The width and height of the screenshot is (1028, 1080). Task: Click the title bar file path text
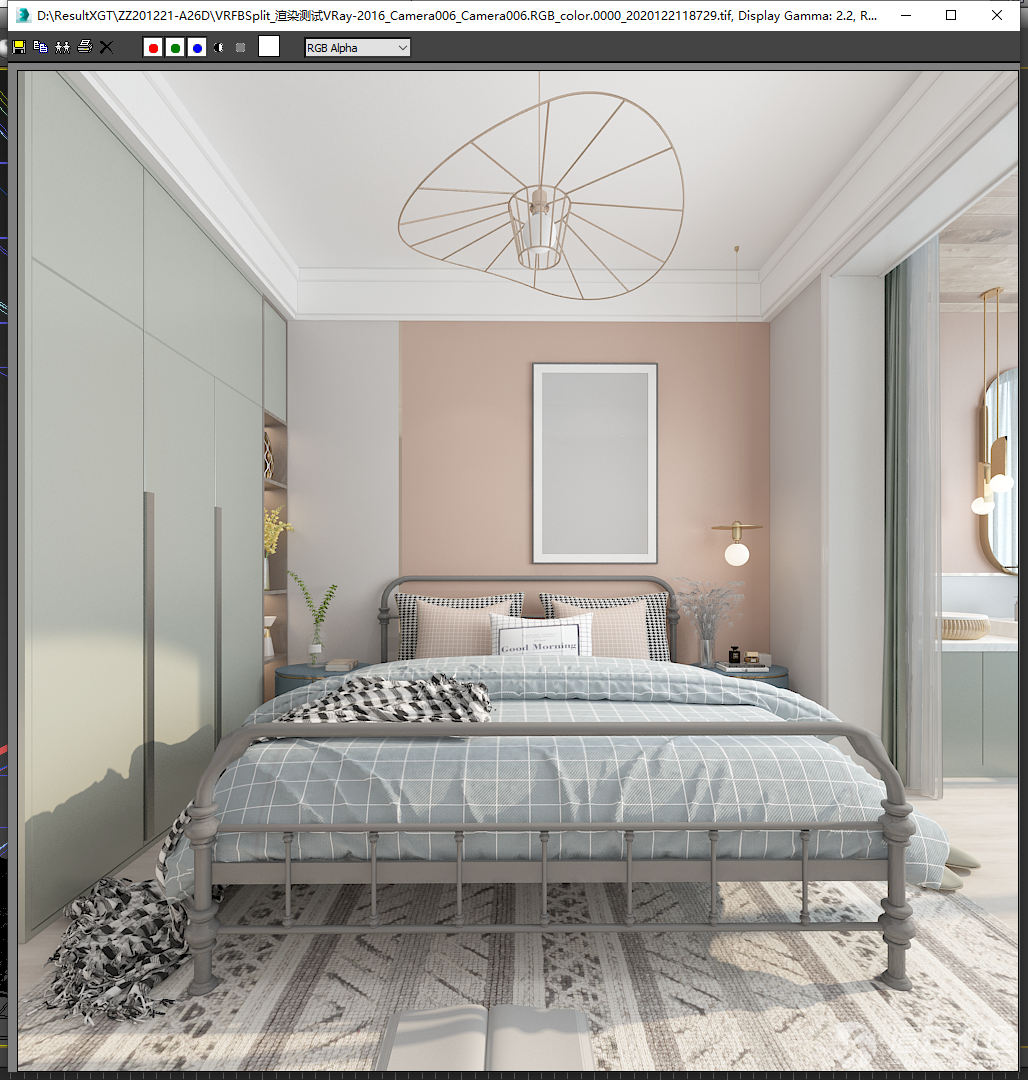[x=450, y=16]
